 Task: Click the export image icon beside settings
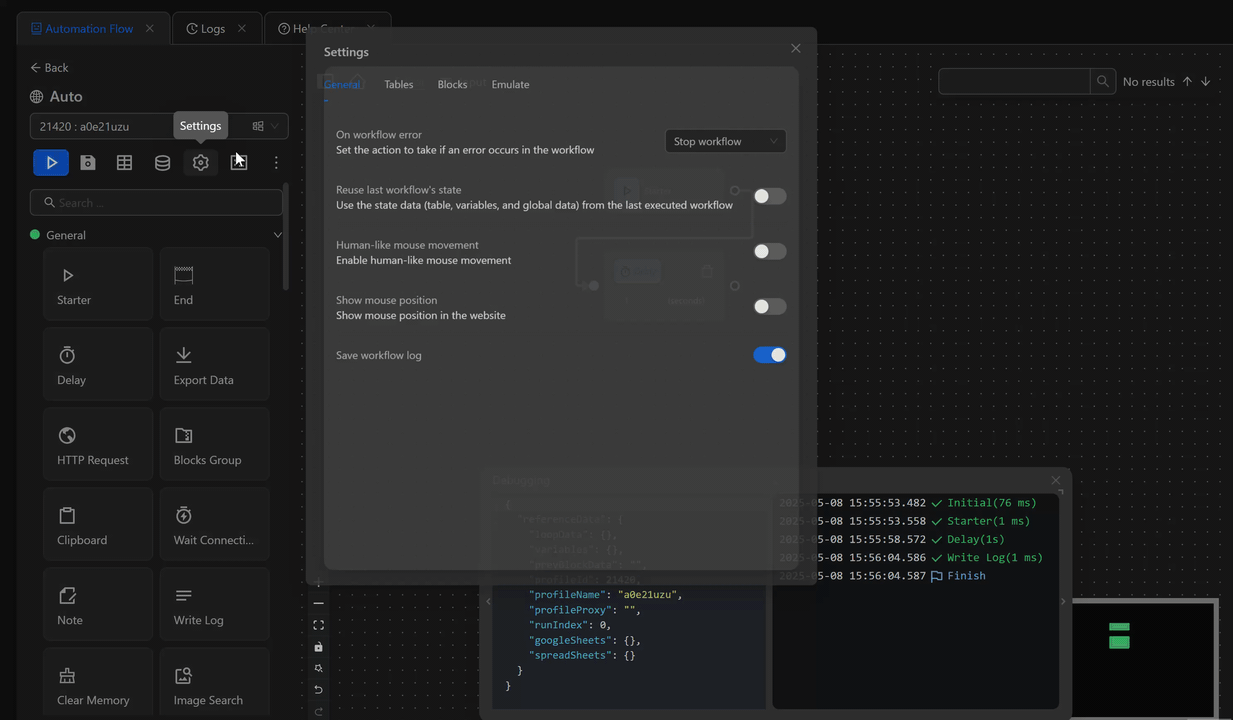pos(238,161)
